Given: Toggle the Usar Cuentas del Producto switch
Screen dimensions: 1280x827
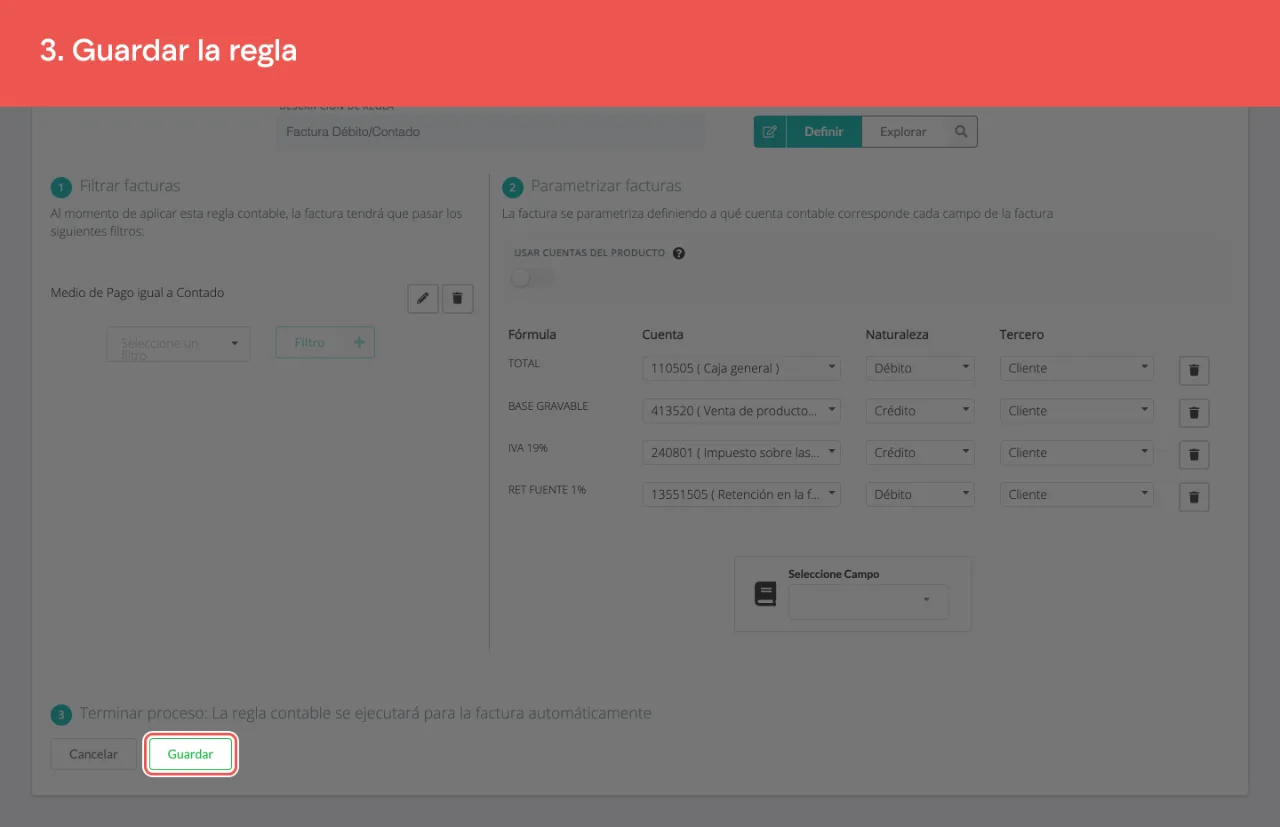Looking at the screenshot, I should 532,277.
